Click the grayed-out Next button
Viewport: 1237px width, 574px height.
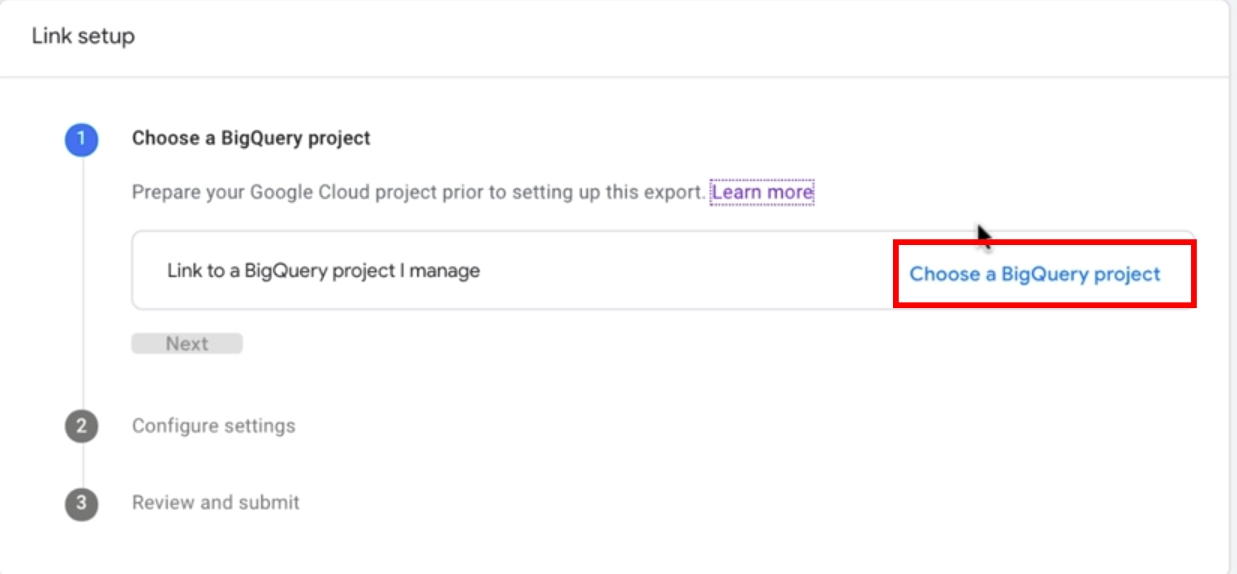(x=187, y=344)
